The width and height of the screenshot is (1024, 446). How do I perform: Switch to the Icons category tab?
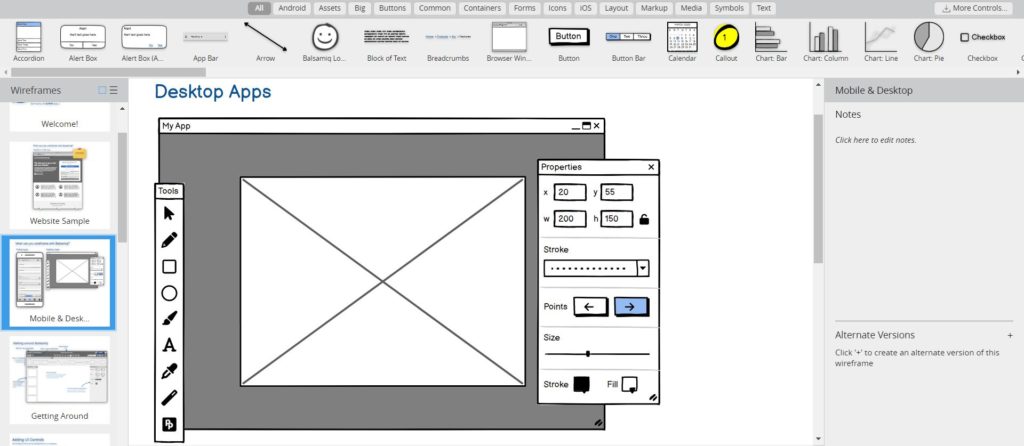[557, 8]
